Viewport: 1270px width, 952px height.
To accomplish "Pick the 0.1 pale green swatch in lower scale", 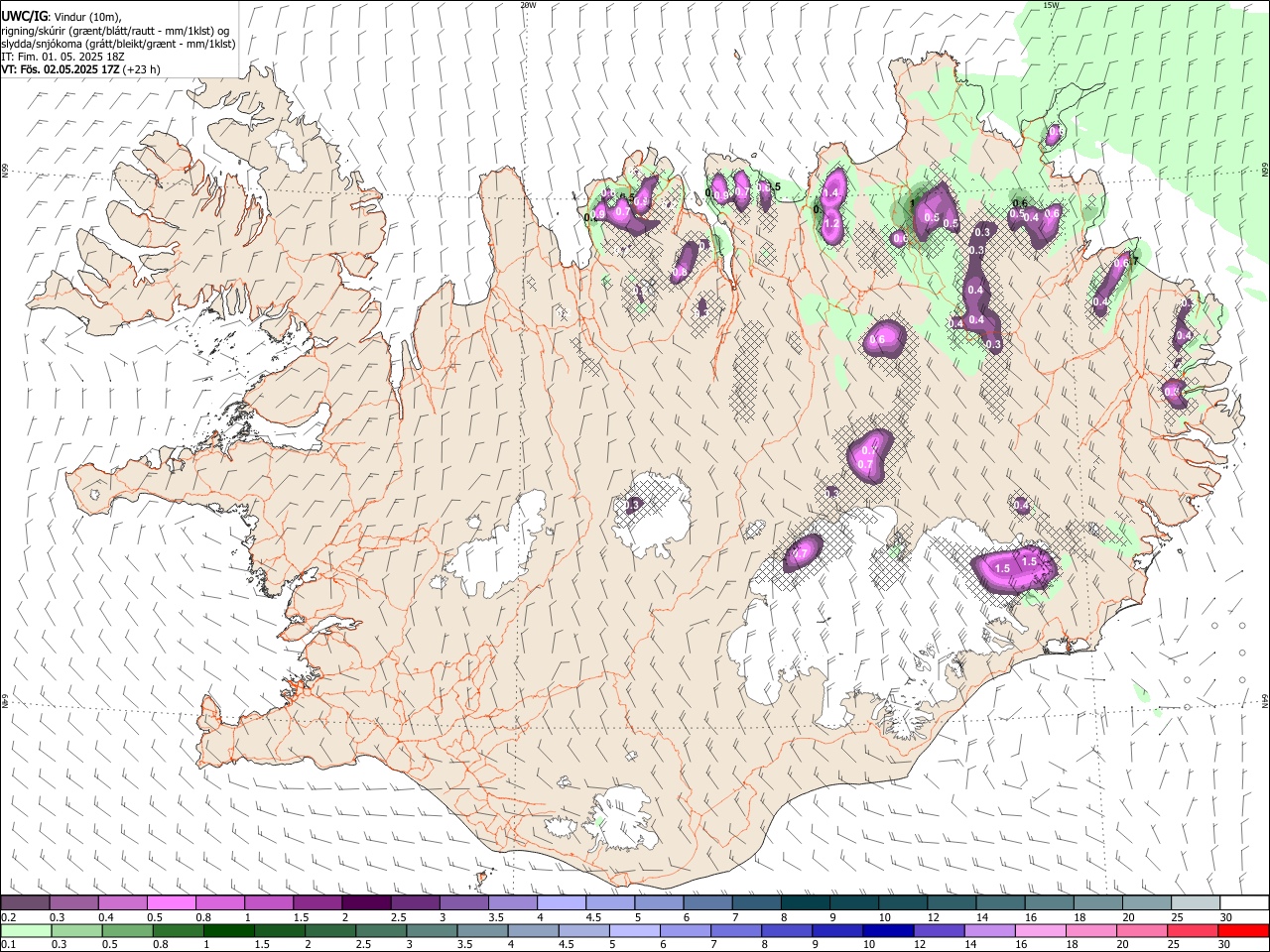I will pos(26,931).
